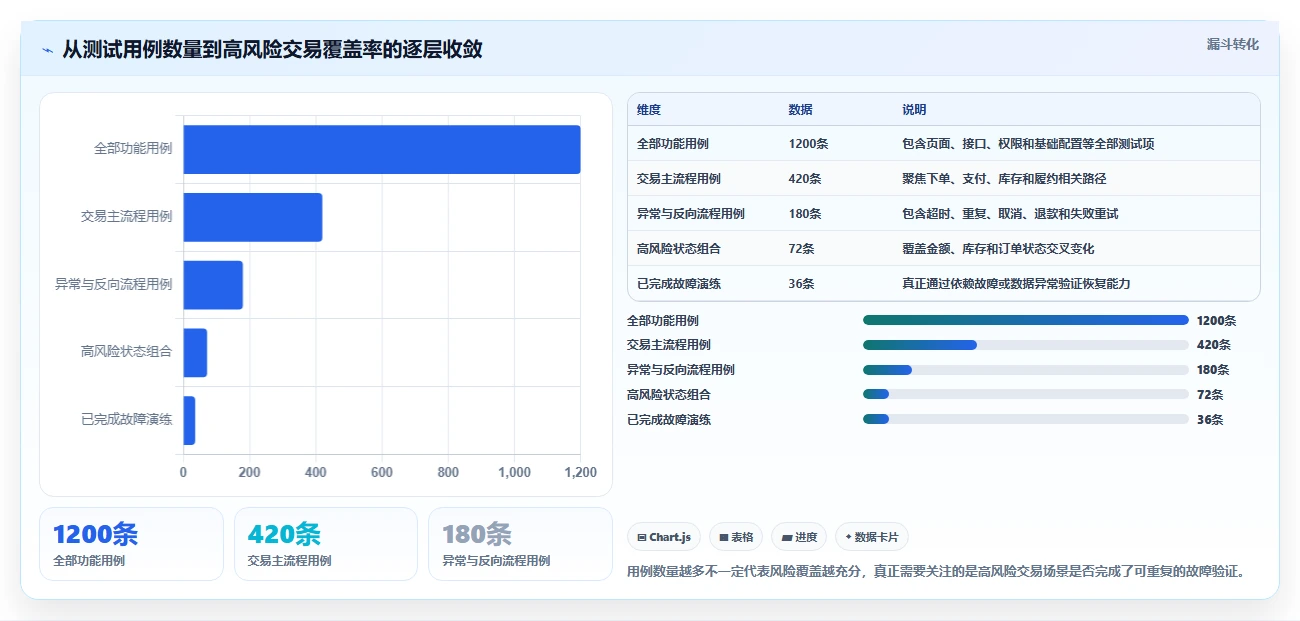1300x621 pixels.
Task: Click the 72条 progress bar for 高风险状态组合
Action: point(1025,395)
